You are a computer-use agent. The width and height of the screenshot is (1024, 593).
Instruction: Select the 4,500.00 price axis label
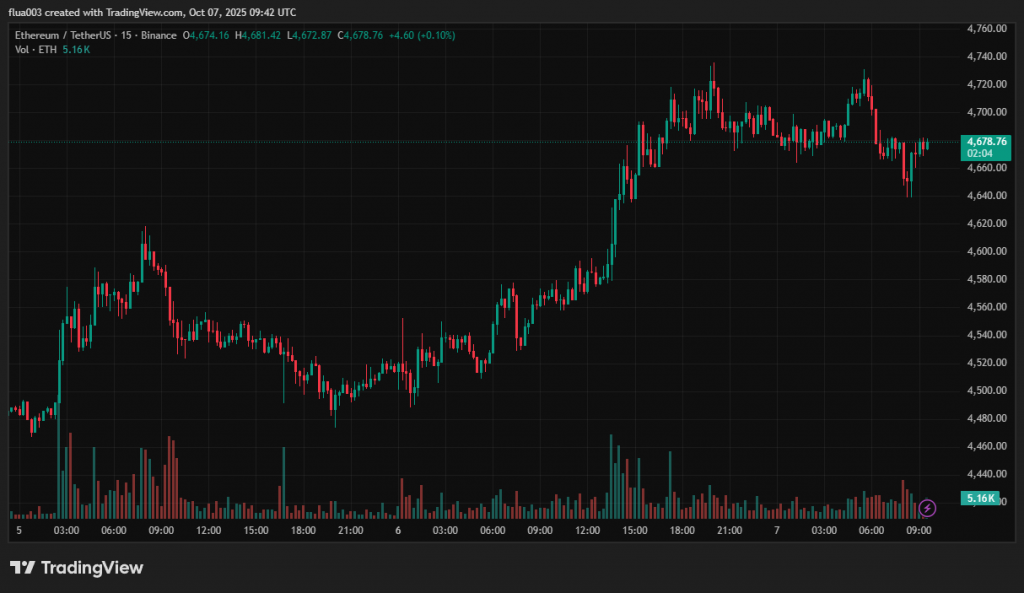[986, 390]
